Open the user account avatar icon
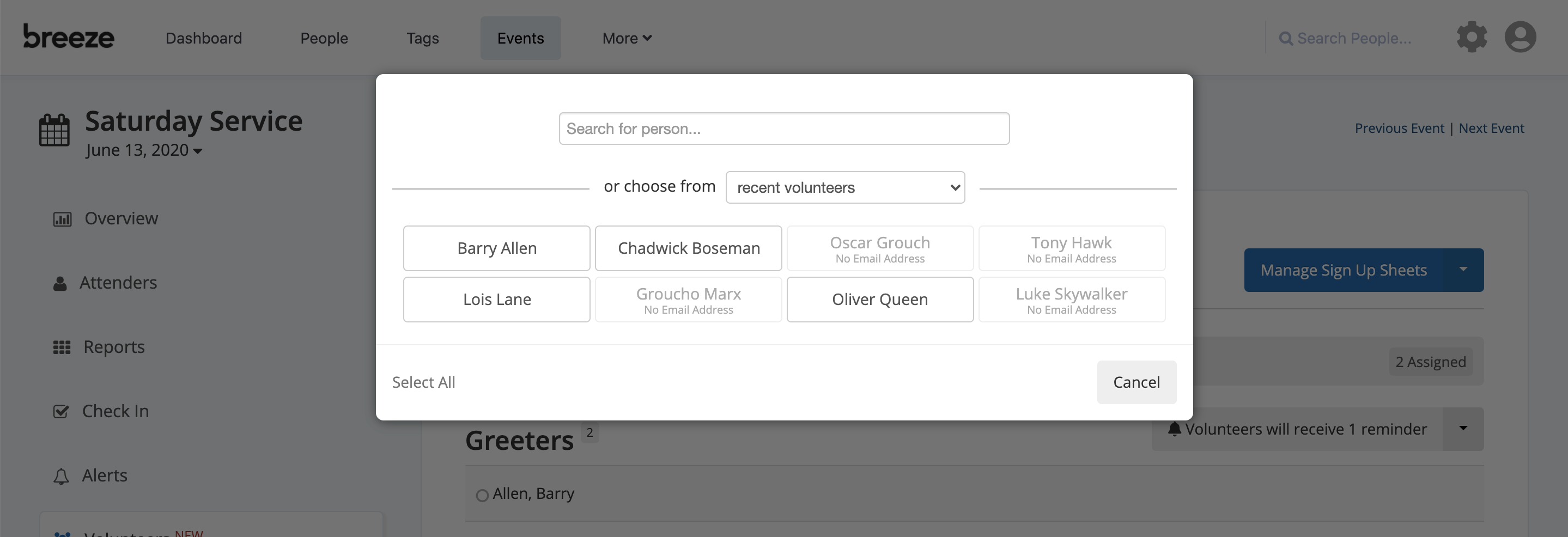The image size is (1568, 537). coord(1520,37)
